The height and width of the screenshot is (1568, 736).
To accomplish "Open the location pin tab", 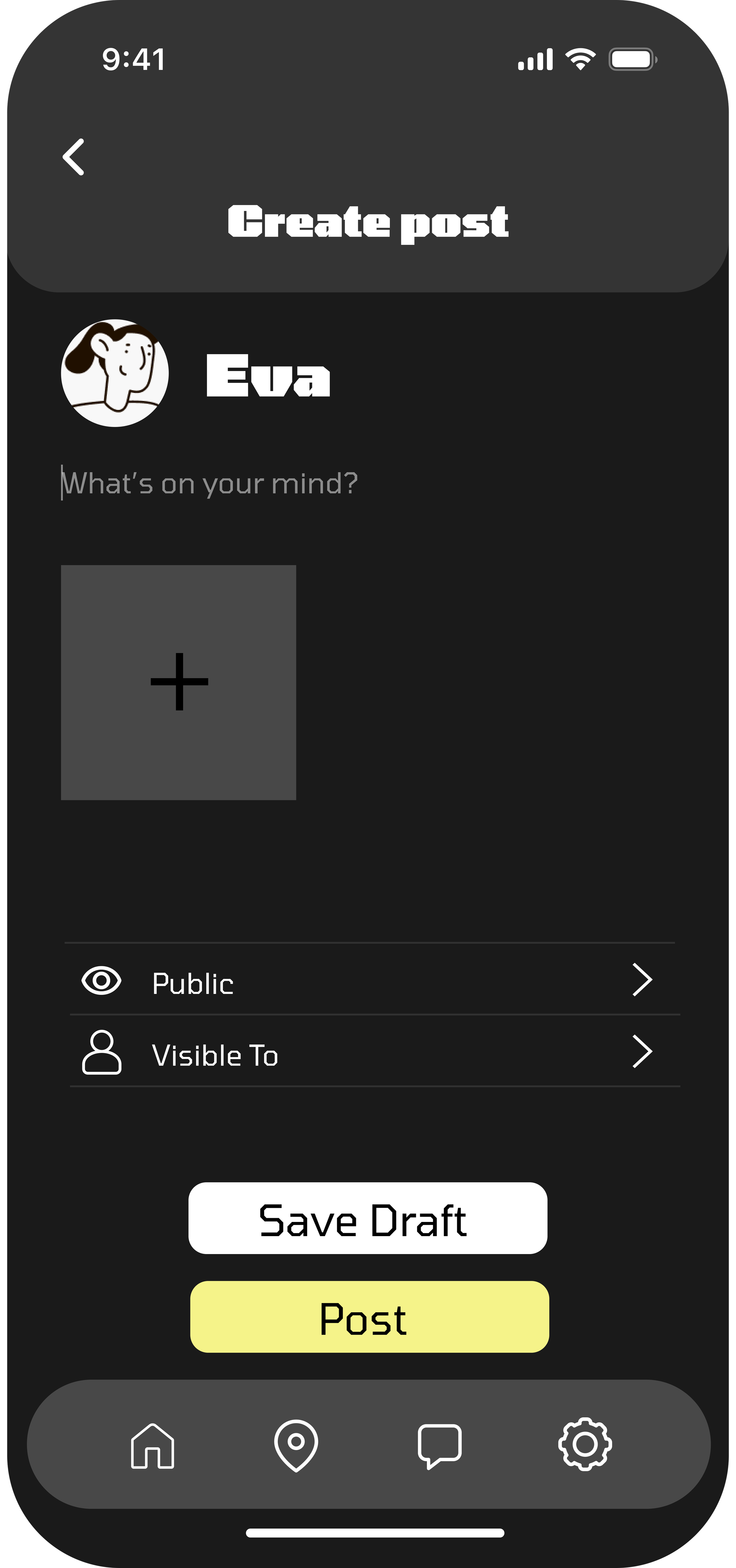I will click(x=296, y=1445).
